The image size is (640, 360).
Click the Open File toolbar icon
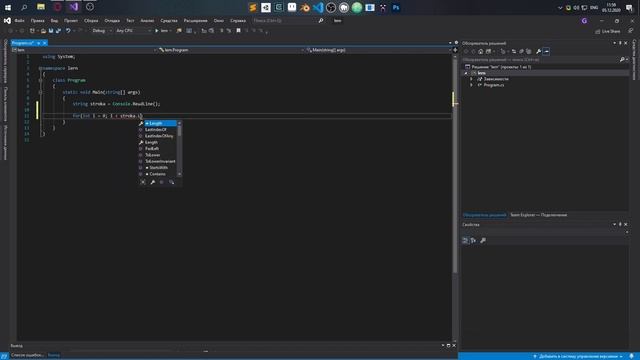(43, 31)
